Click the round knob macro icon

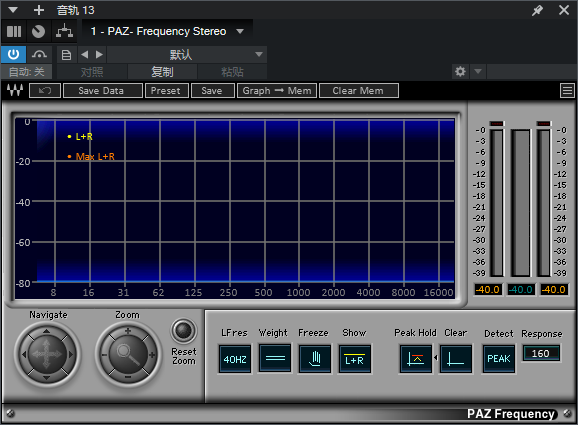tap(38, 31)
